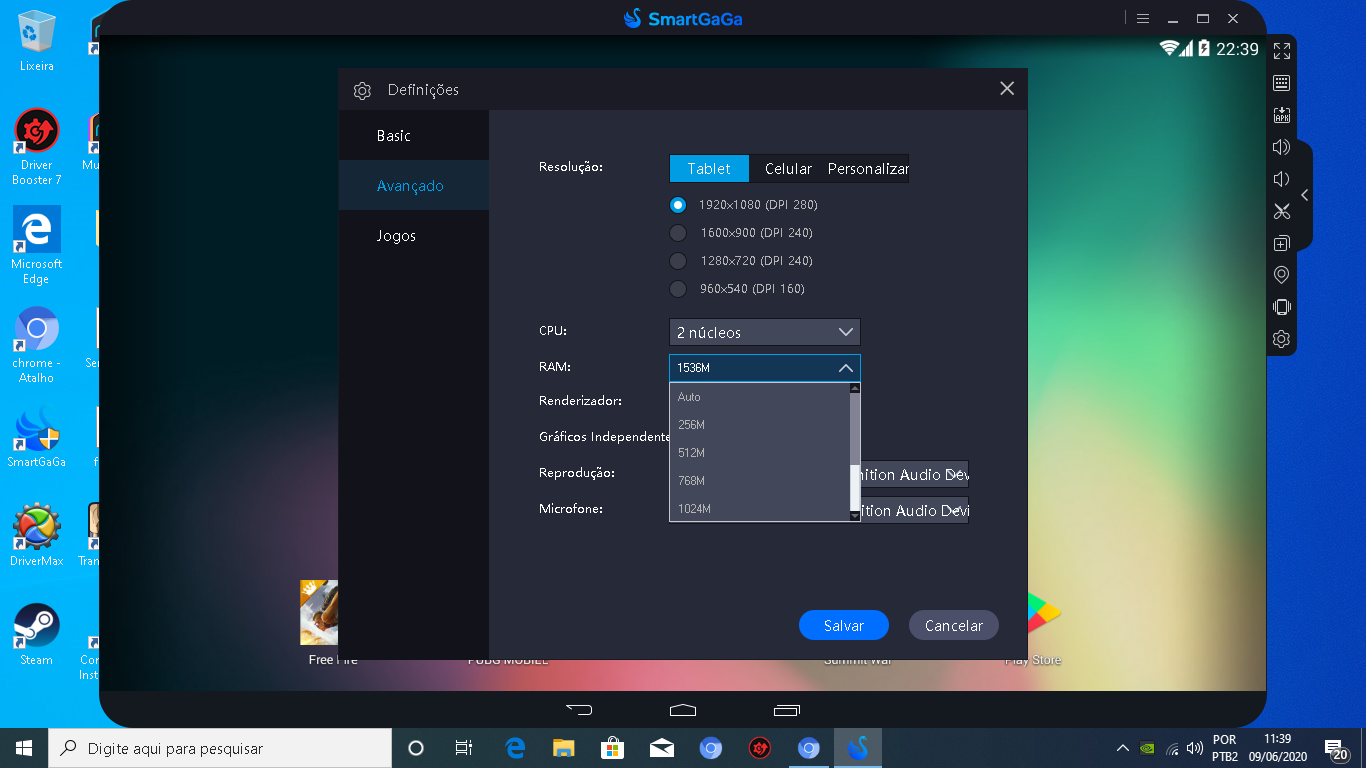Select Microsoft Edge desktop shortcut
Screen dimensions: 1366x768
tap(36, 246)
